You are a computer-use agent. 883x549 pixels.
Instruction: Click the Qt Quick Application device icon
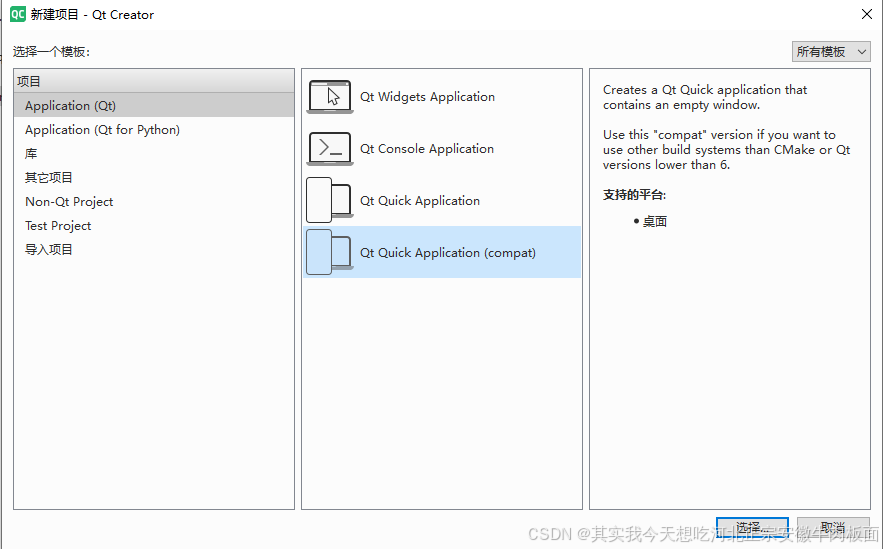pyautogui.click(x=330, y=200)
